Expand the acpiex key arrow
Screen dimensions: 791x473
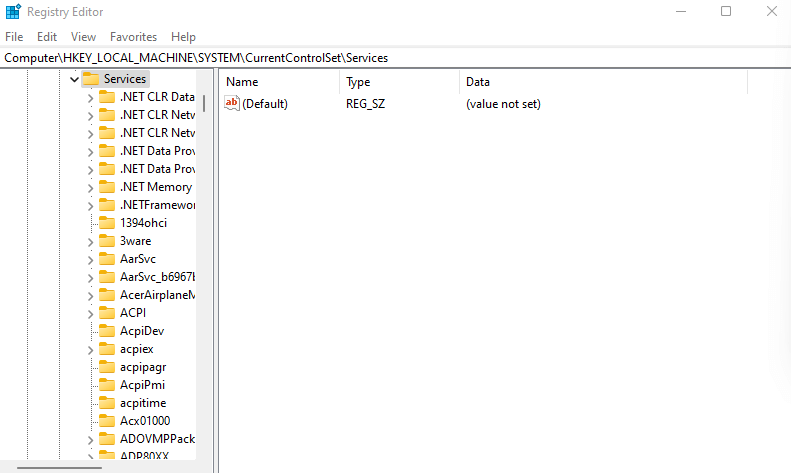[x=90, y=350]
